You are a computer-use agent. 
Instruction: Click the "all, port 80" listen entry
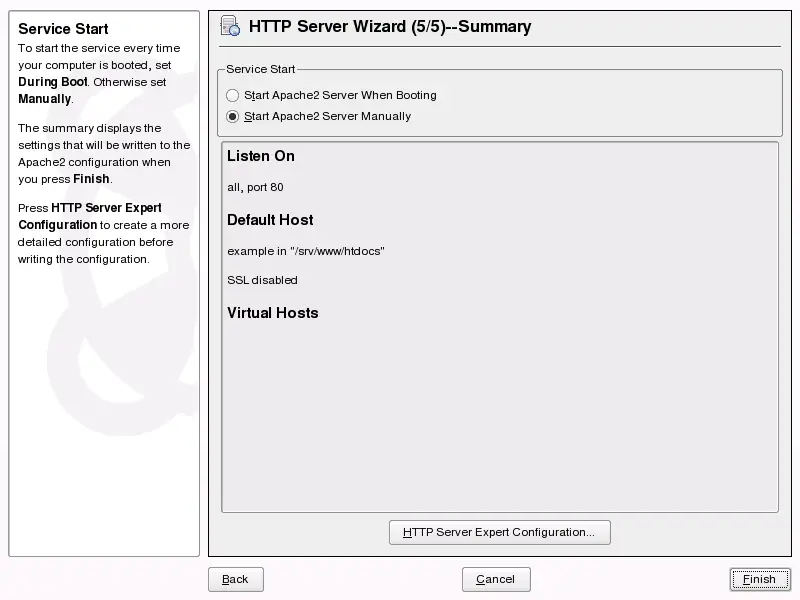(254, 186)
